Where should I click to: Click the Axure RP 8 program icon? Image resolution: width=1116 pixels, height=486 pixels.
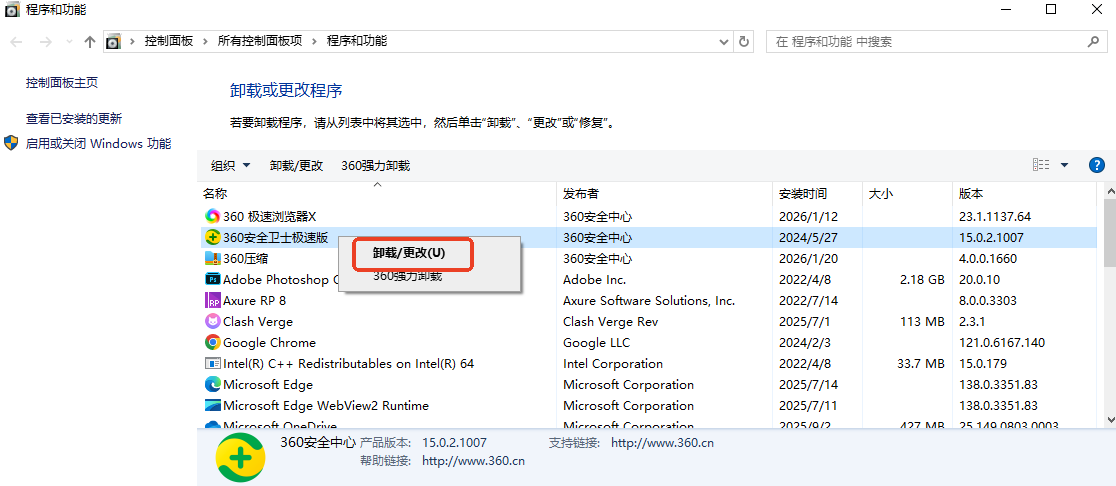coord(213,300)
